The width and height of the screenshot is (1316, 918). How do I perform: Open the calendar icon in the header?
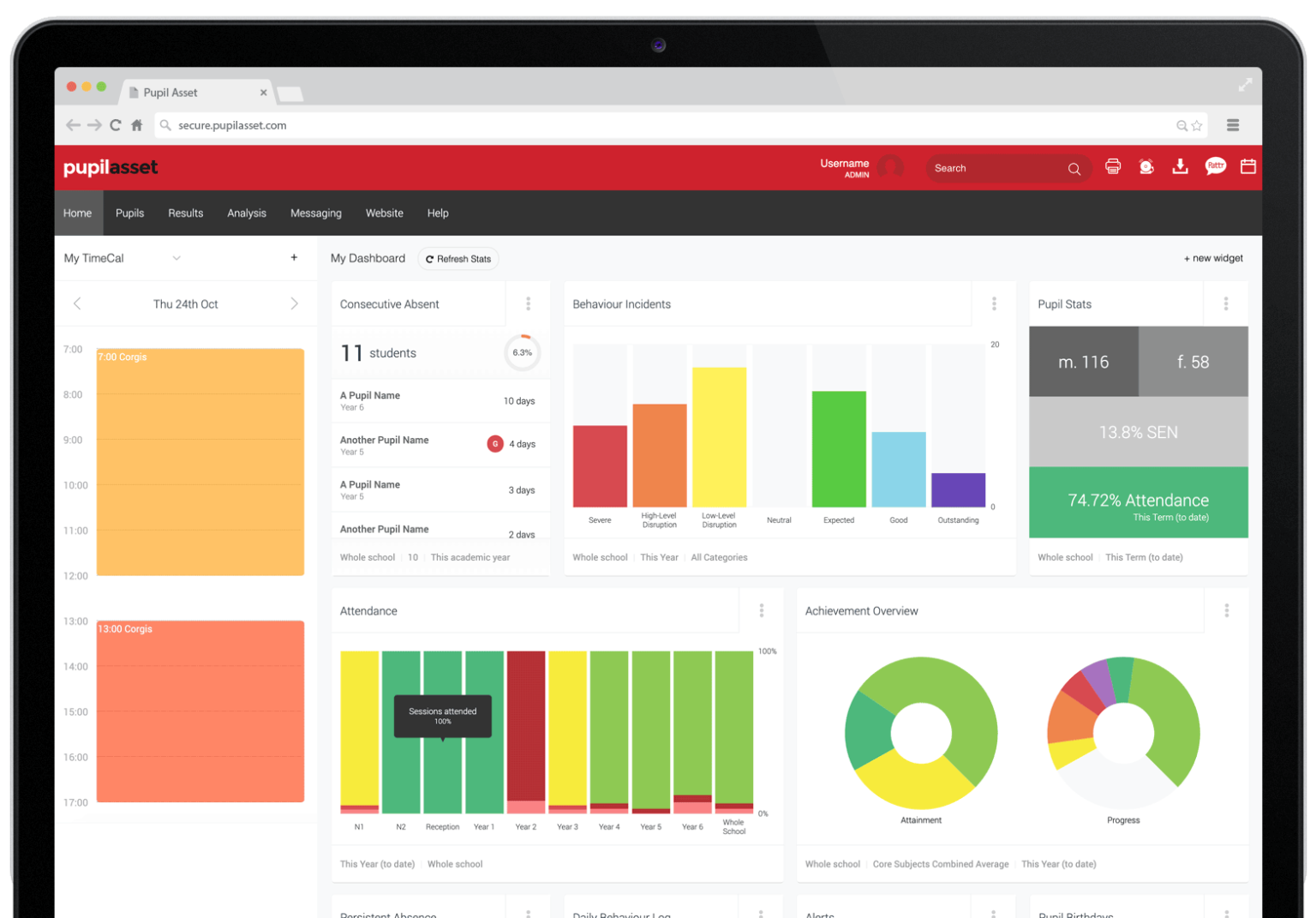pyautogui.click(x=1248, y=166)
